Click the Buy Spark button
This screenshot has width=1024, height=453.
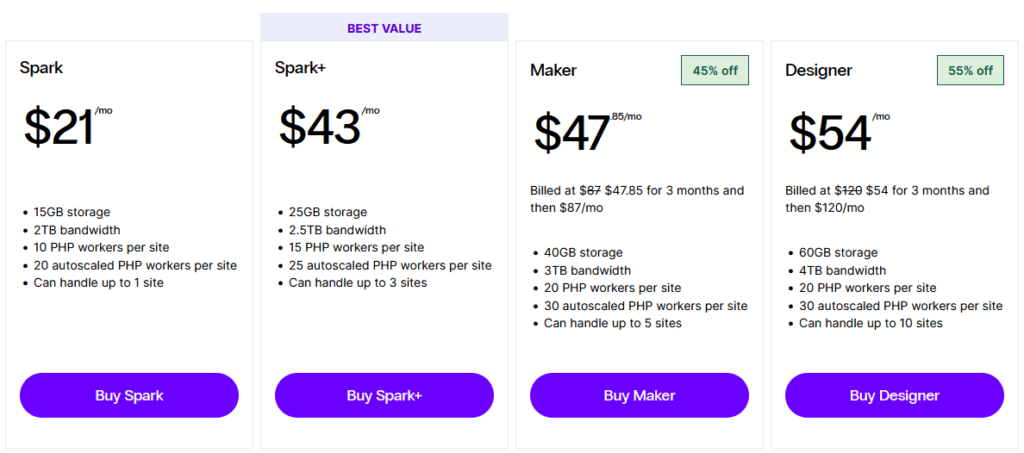[x=129, y=396]
